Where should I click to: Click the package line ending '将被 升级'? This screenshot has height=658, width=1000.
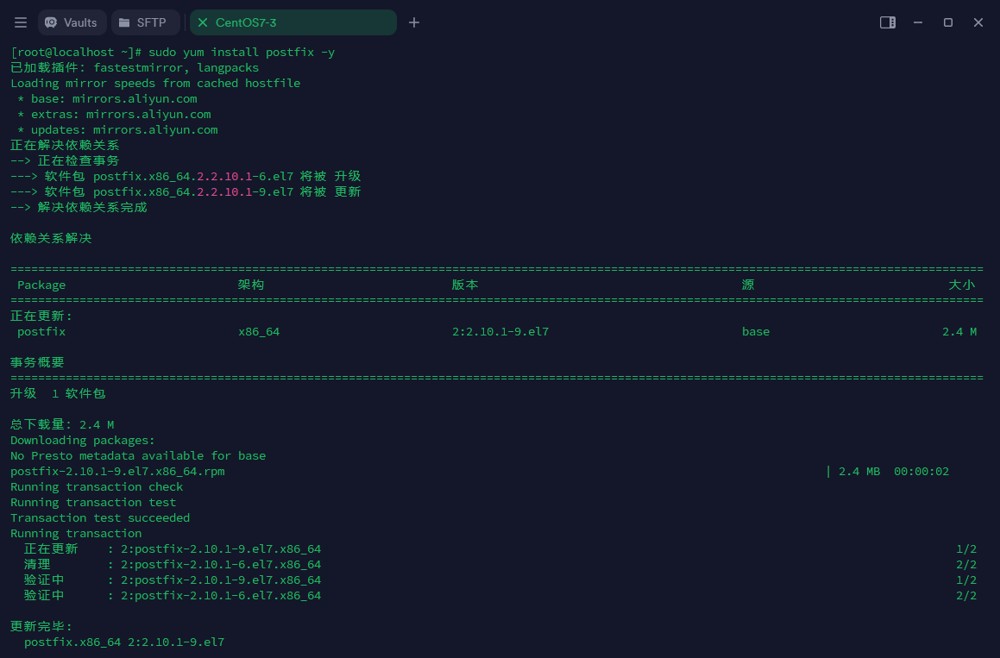[186, 176]
